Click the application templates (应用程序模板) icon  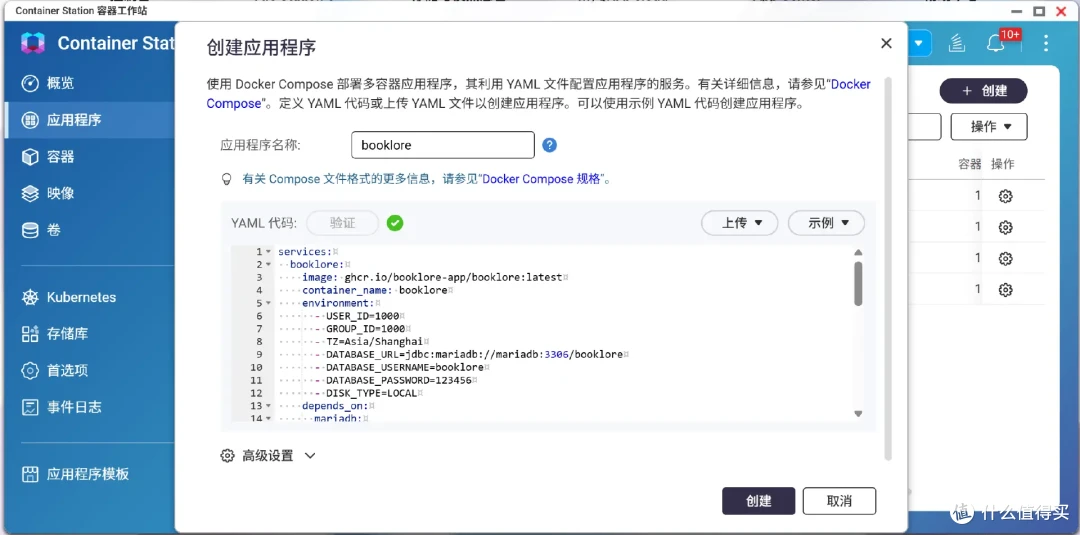pyautogui.click(x=30, y=474)
